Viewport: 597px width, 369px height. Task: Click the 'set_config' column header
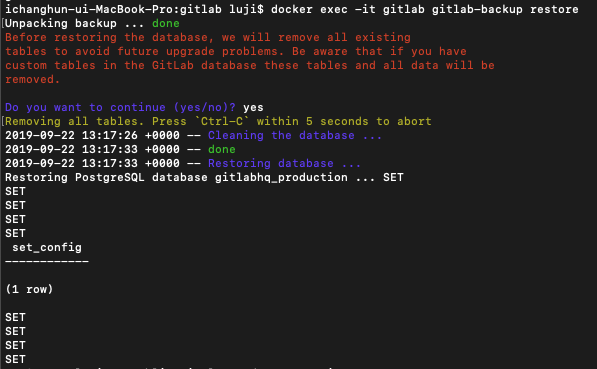[x=47, y=248]
